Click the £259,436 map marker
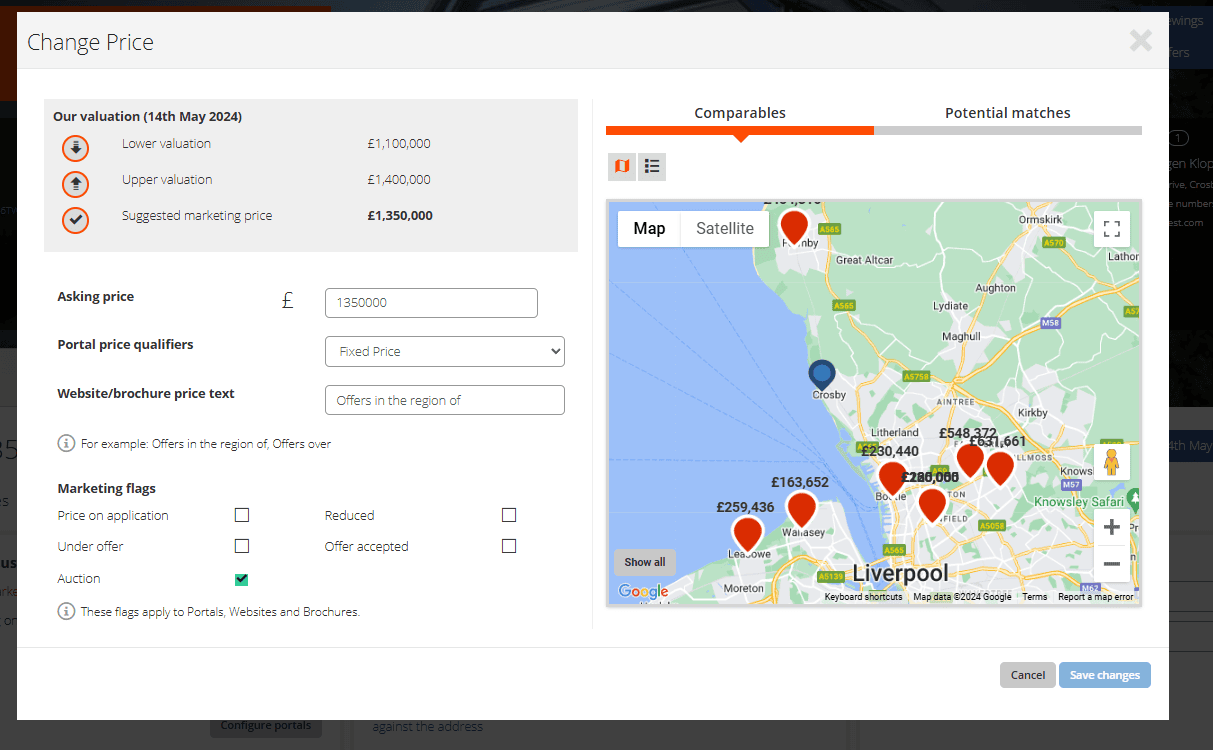The width and height of the screenshot is (1213, 750). tap(747, 533)
